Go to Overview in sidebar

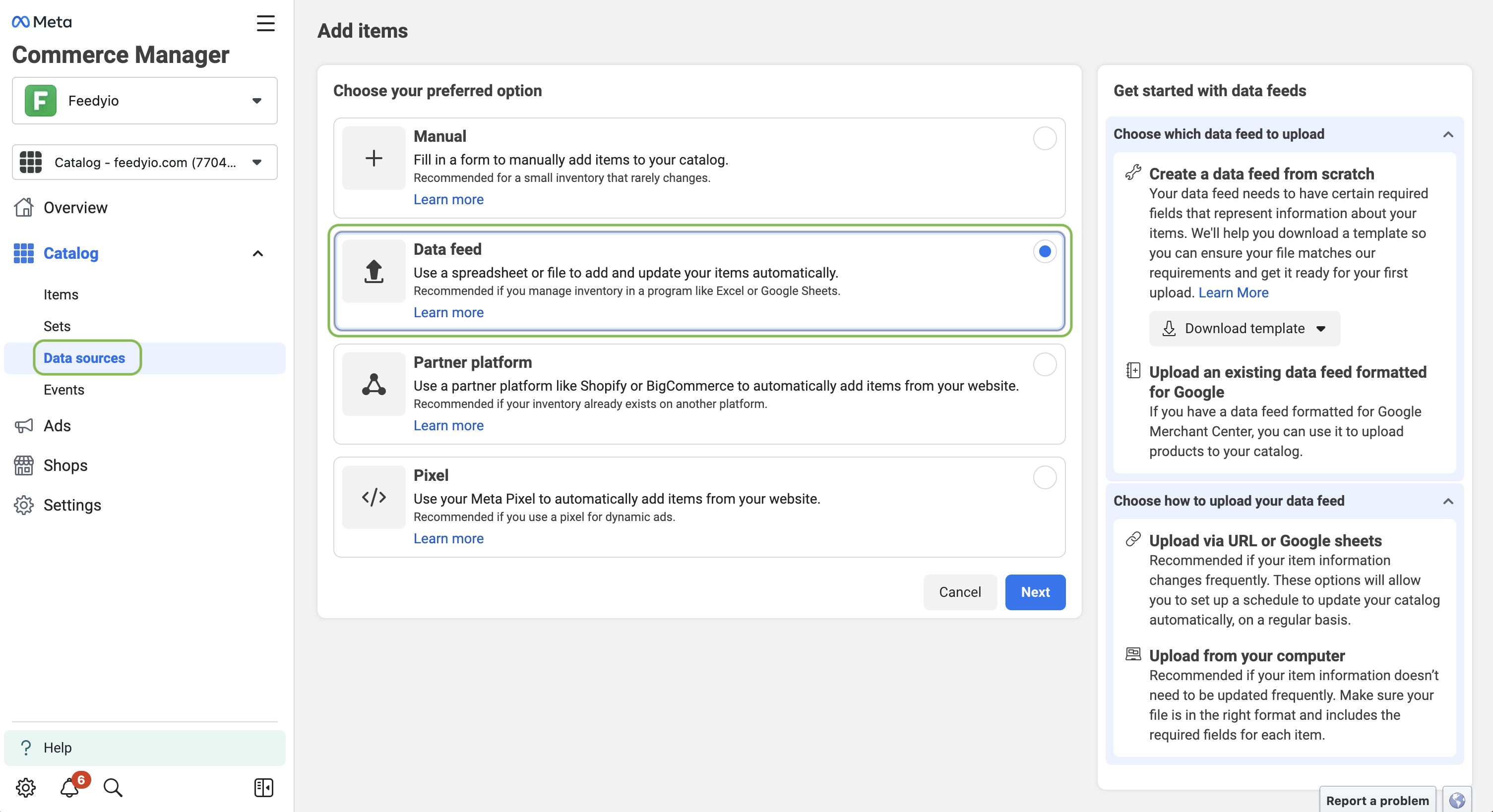(x=75, y=207)
